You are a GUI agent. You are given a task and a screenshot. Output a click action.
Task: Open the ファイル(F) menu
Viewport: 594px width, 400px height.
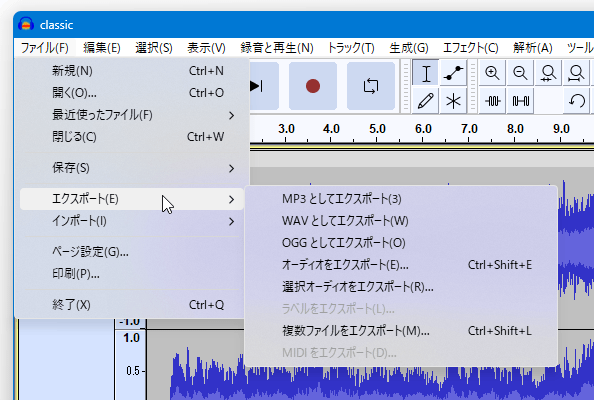[45, 48]
